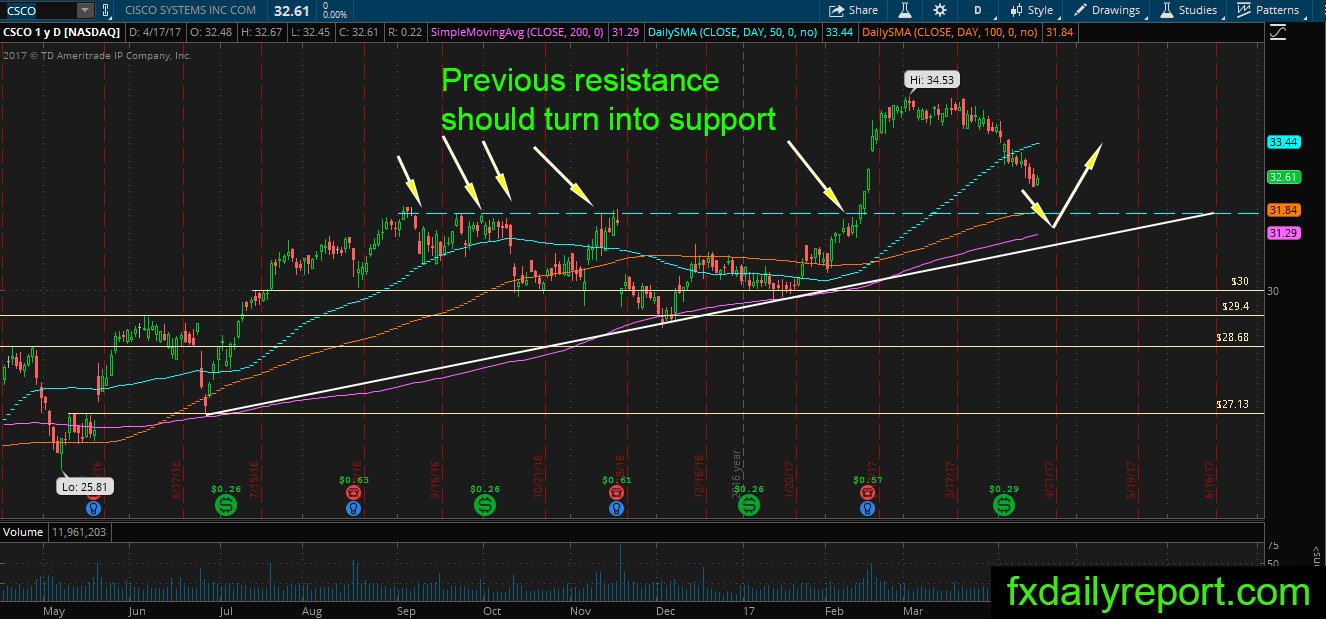Click the $30 price level label
1326x619 pixels.
click(x=1241, y=282)
